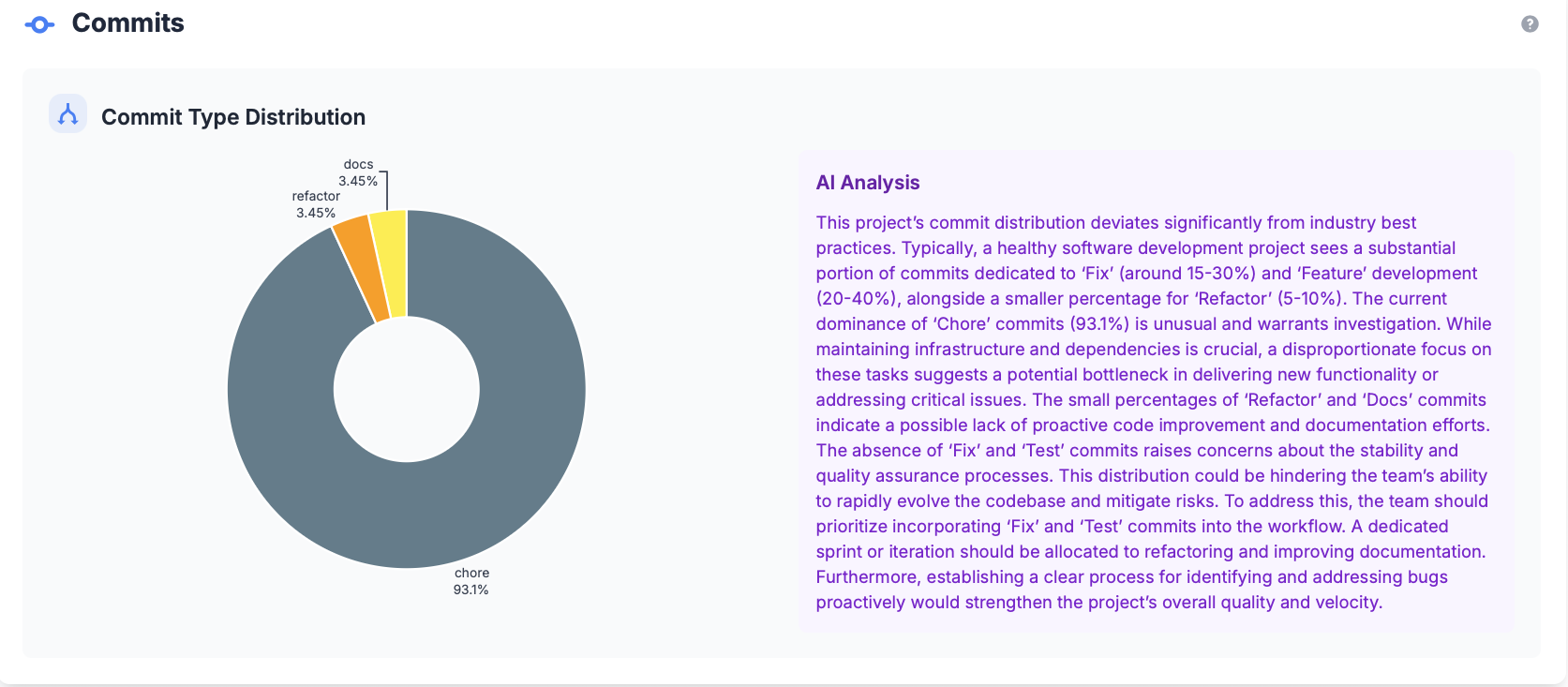Click the 3.45% value under docs
1568x687 pixels.
point(358,181)
